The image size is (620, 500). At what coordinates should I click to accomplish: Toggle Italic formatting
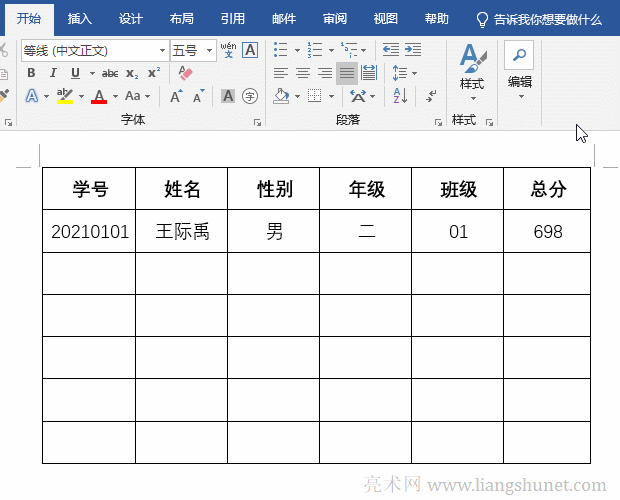53,73
